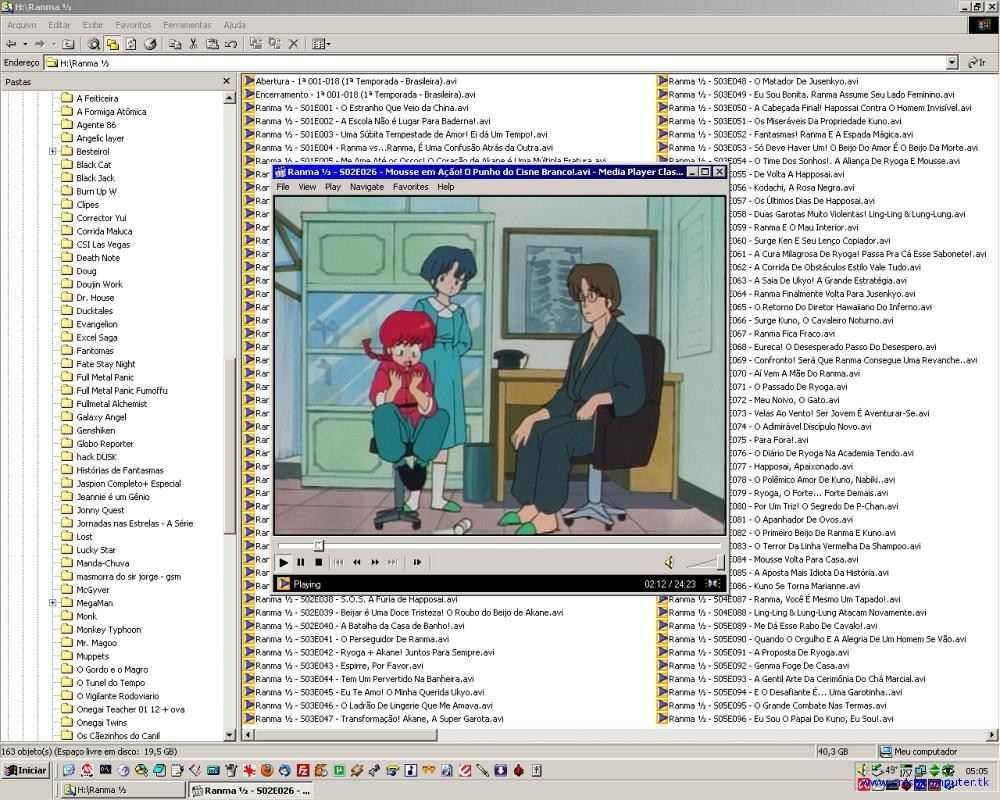Switch to Ranma ½ - S02E026 taskbar button
The image size is (1000, 800).
point(251,790)
